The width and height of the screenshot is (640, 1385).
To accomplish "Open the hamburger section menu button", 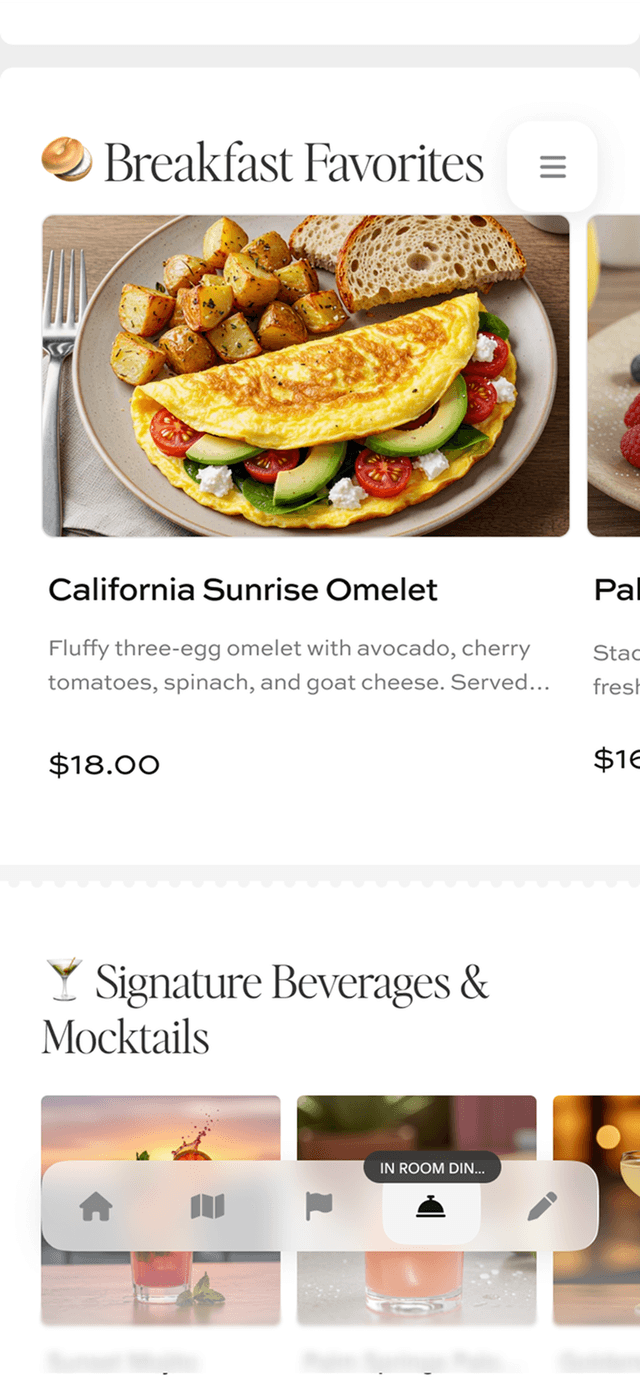I will [x=552, y=166].
